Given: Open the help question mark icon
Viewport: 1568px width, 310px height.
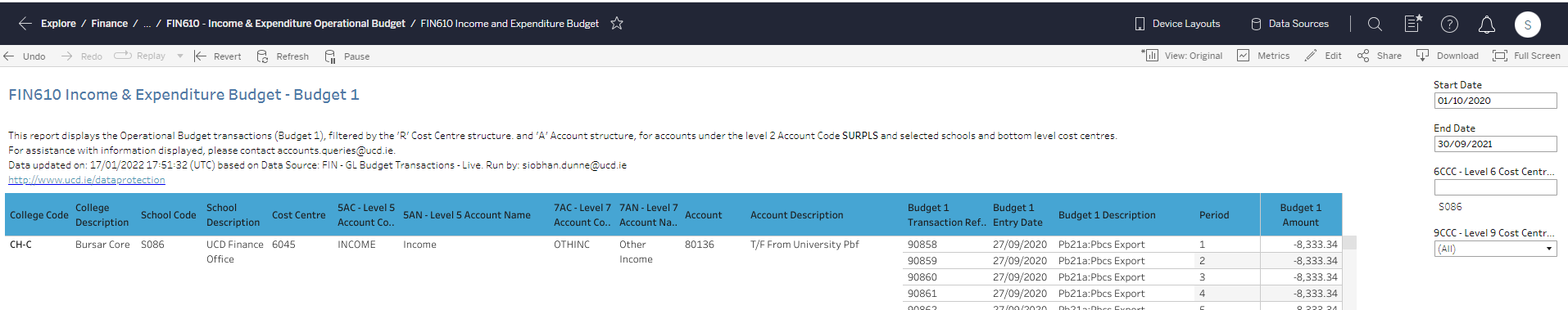Looking at the screenshot, I should (x=1449, y=24).
